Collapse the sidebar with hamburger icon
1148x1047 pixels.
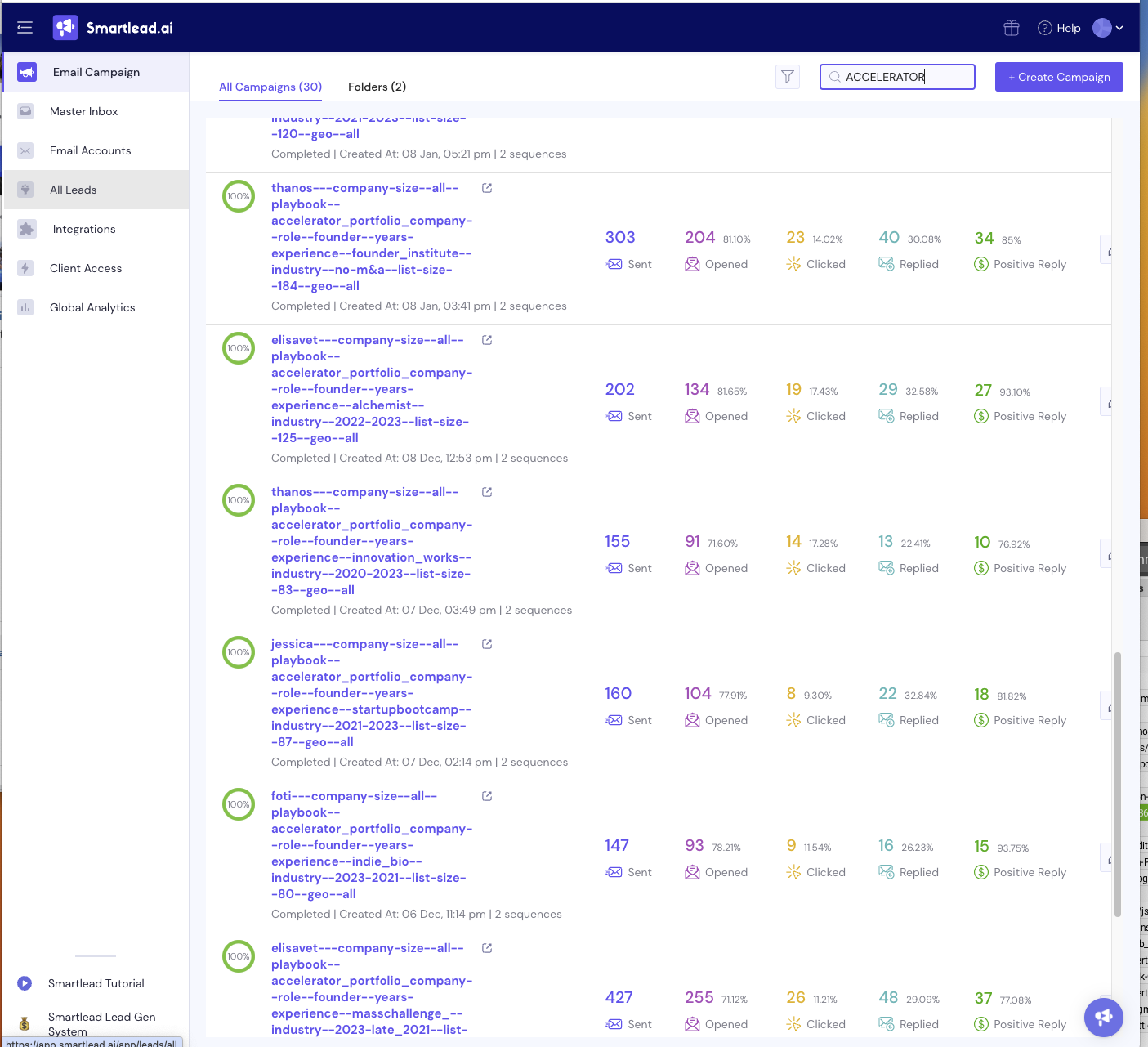(25, 28)
